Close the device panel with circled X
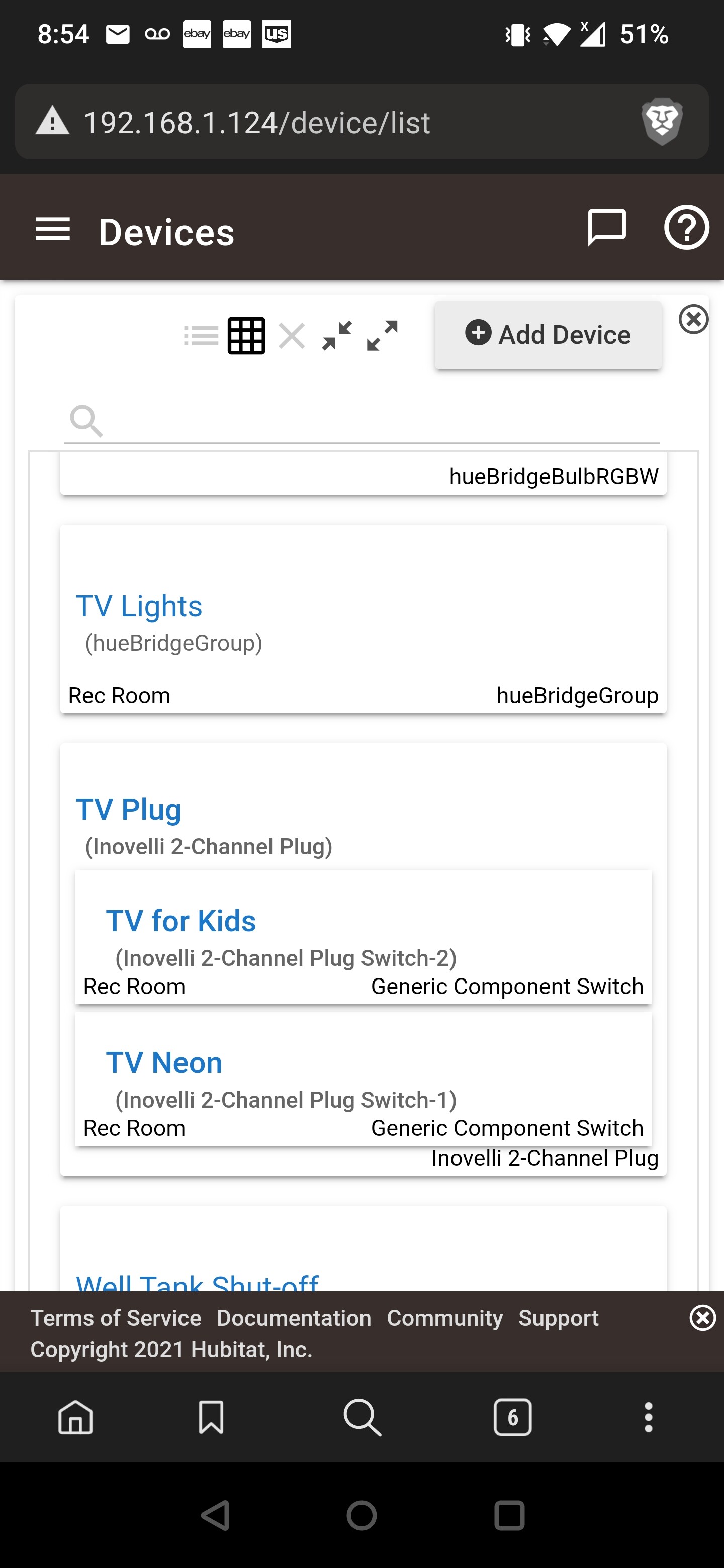The height and width of the screenshot is (1568, 724). coord(693,319)
